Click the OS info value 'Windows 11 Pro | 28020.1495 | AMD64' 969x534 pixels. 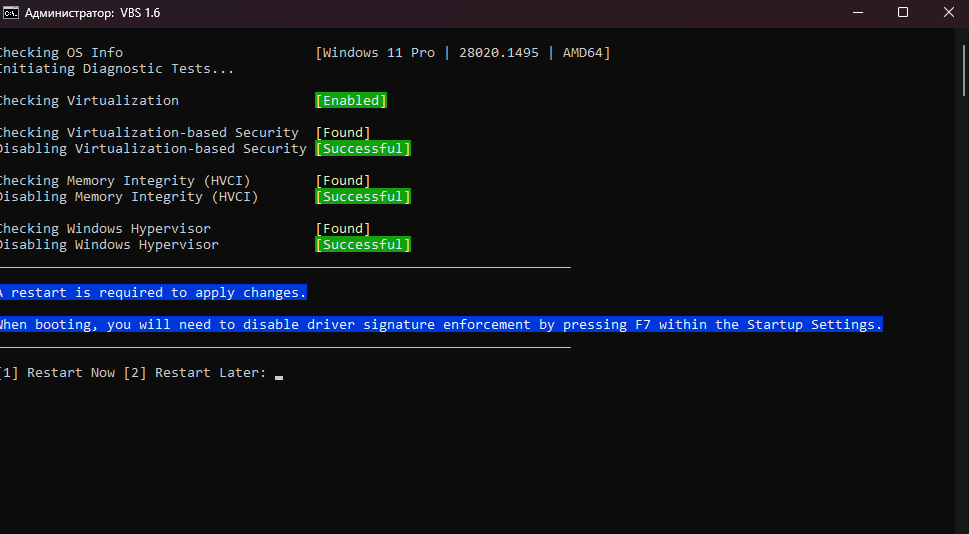click(463, 53)
